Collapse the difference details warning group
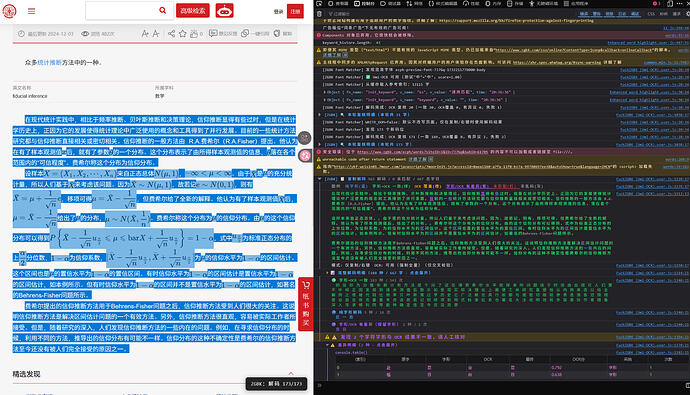690x395 pixels. coord(327,345)
